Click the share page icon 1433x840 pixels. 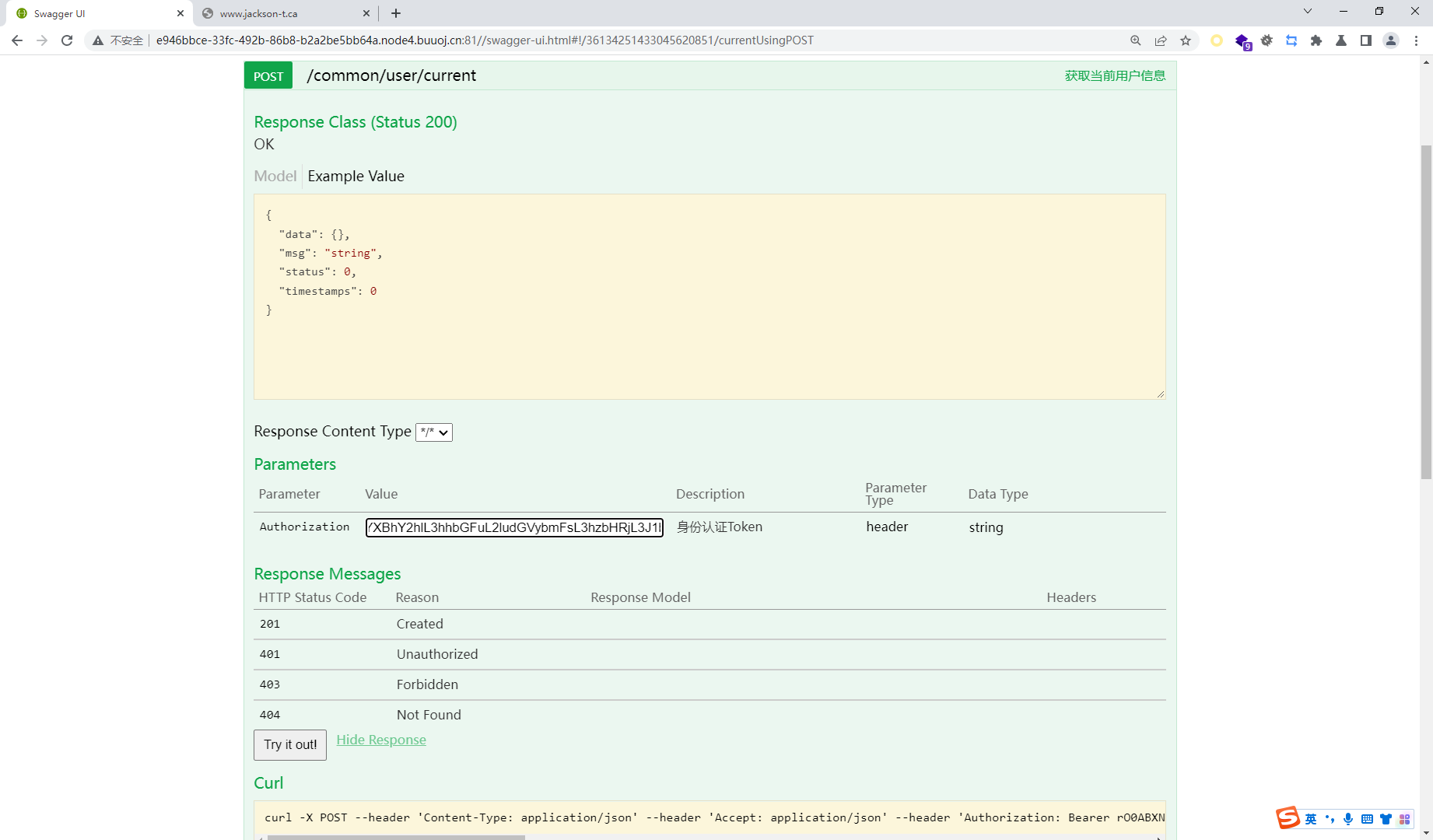[1161, 40]
